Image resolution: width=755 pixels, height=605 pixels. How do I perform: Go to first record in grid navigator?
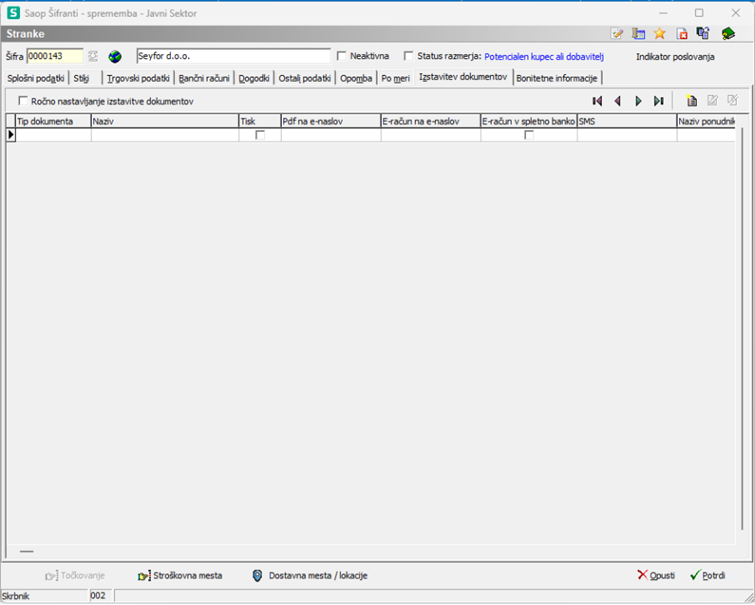[x=597, y=101]
